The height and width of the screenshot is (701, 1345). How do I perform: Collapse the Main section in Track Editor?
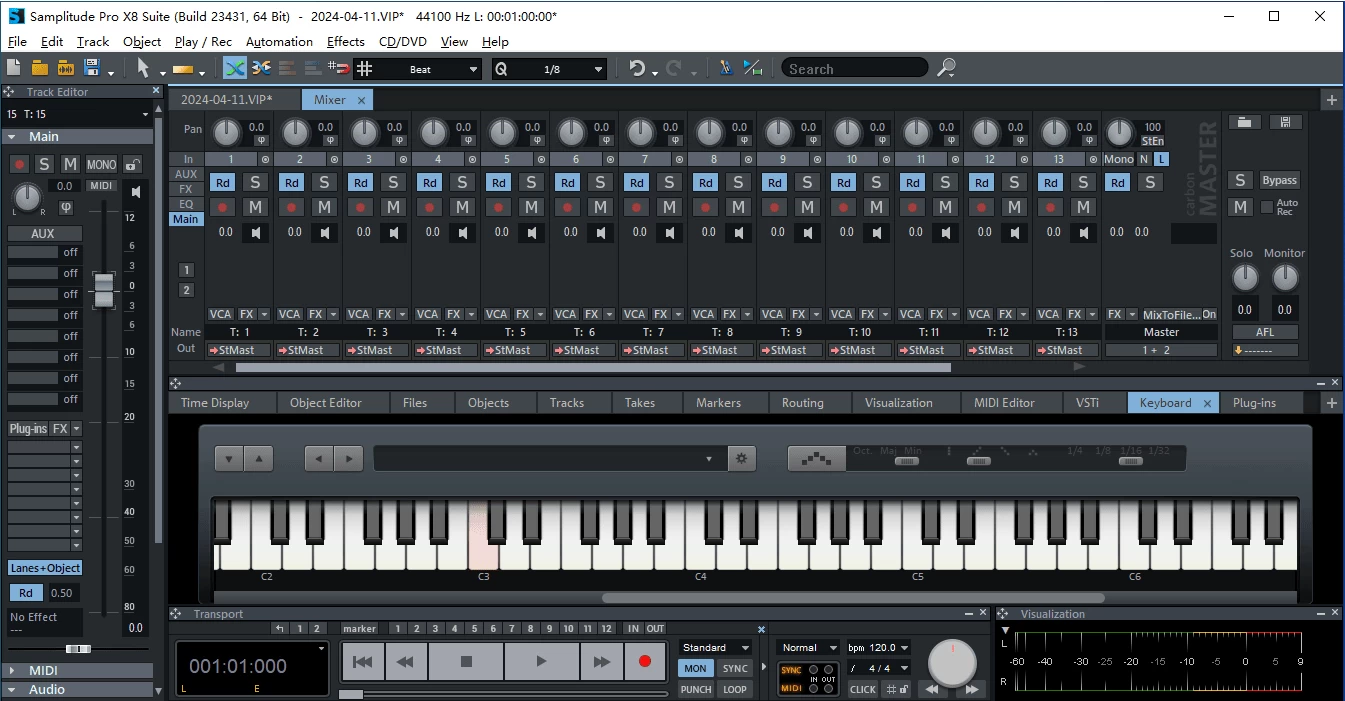pyautogui.click(x=12, y=137)
